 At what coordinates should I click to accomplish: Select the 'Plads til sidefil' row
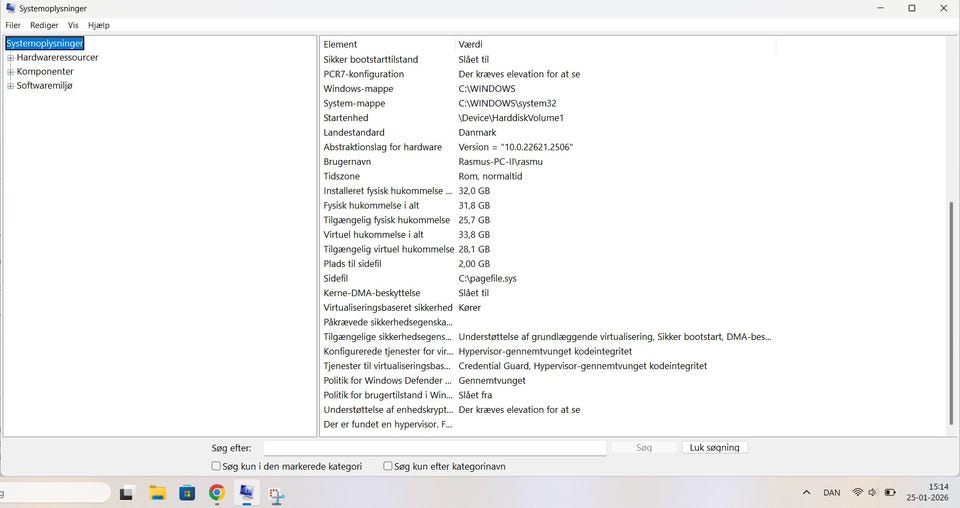click(548, 264)
